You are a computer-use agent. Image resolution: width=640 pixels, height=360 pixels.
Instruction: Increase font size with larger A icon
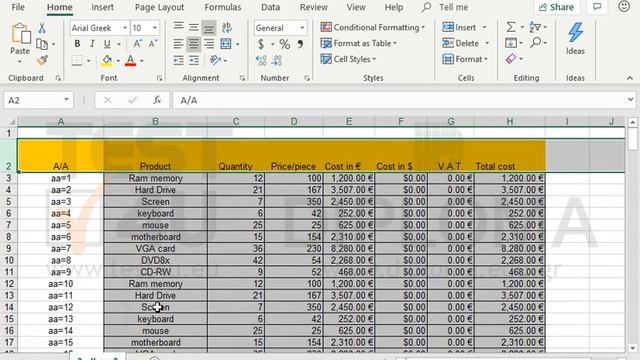point(138,44)
